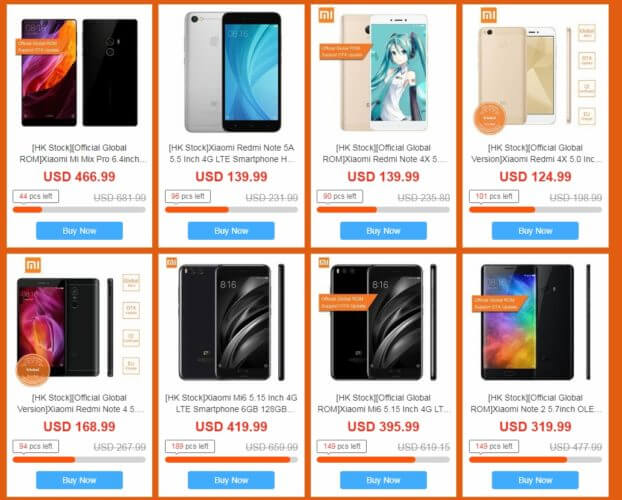
Task: Click Buy Now under USD 168.99 Redmi Note 4
Action: 79,480
